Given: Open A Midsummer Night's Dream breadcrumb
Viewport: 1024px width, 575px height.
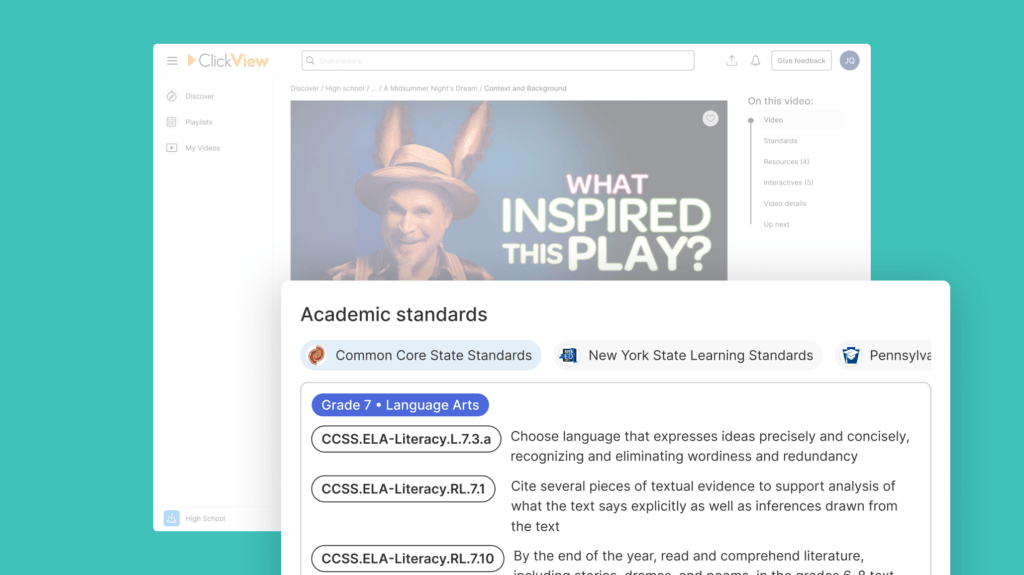Looking at the screenshot, I should [x=430, y=88].
